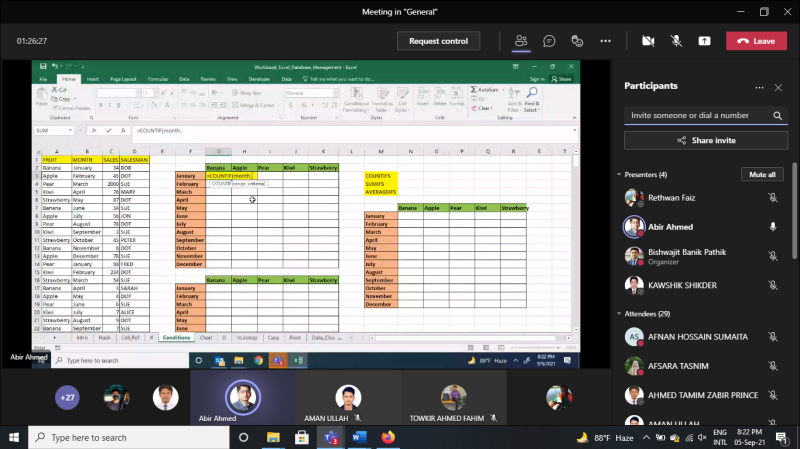Screen dimensions: 800x449
Task: Click the Share content icon
Action: tap(705, 41)
